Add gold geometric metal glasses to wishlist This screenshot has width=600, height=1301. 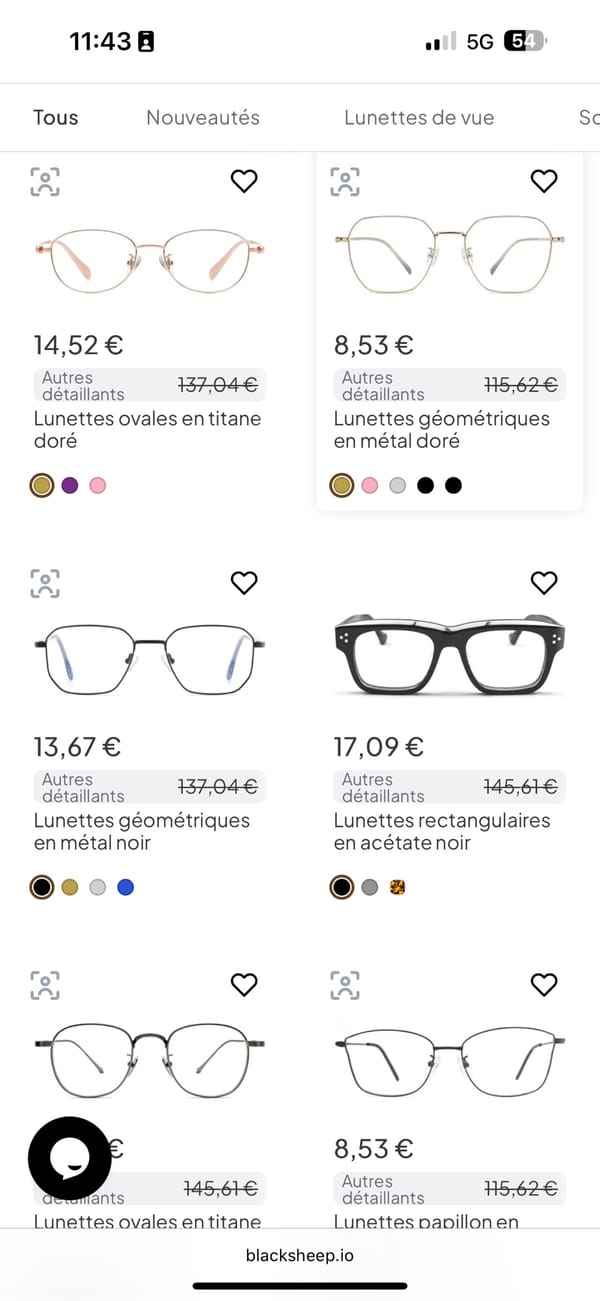(543, 181)
